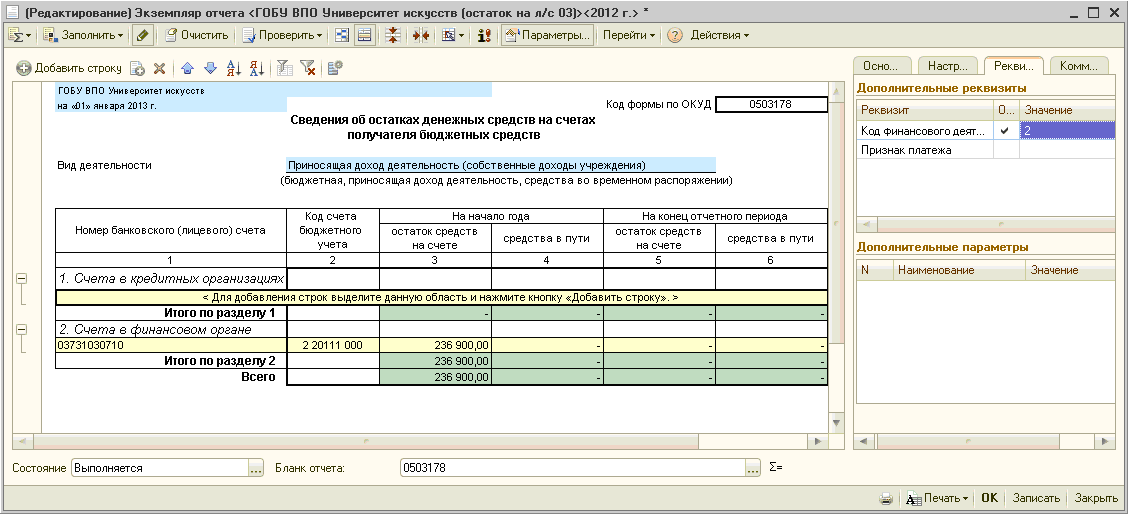Sort rows ascending A-Z icon
This screenshot has height=514, width=1128.
[234, 68]
